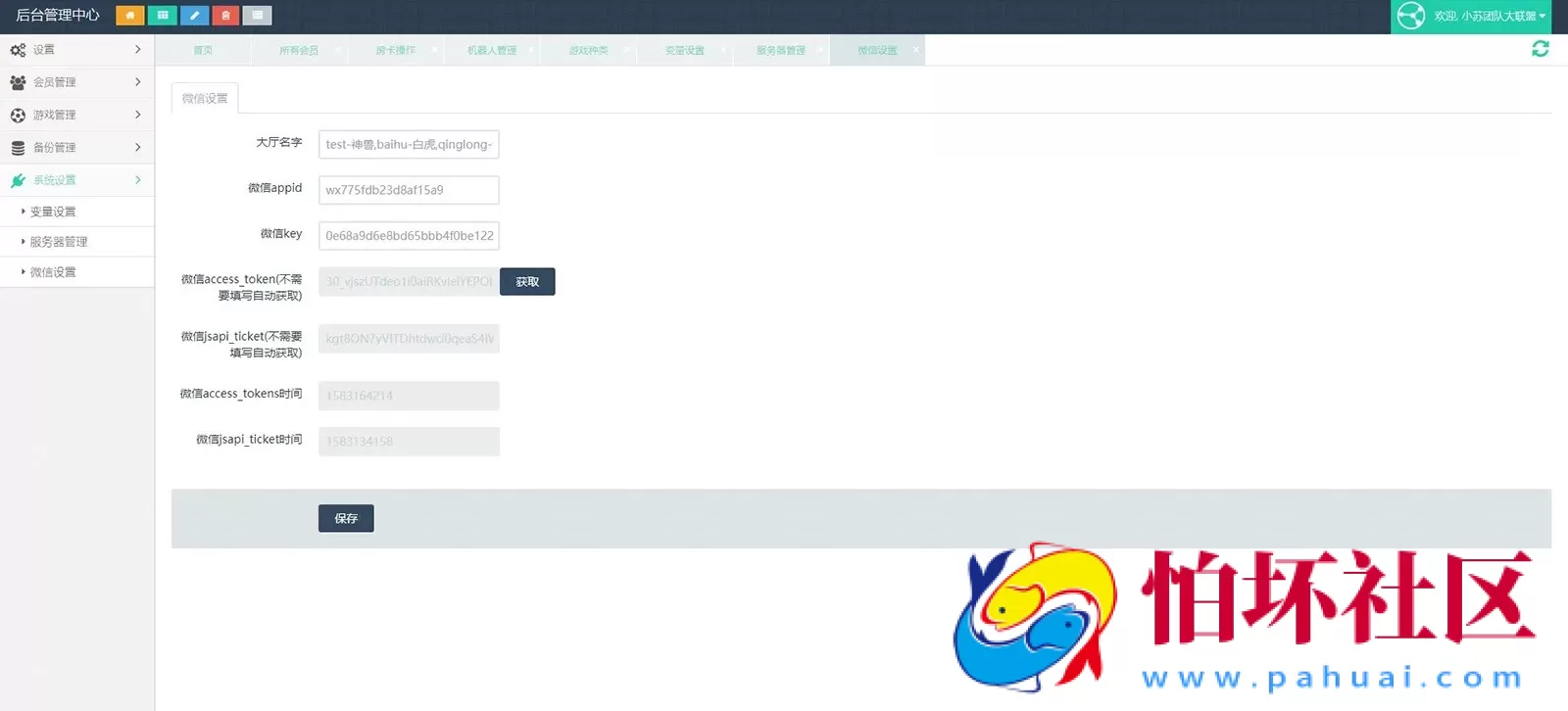This screenshot has height=711, width=1568.
Task: Switch to the 机器人管理 tab
Action: [491, 51]
